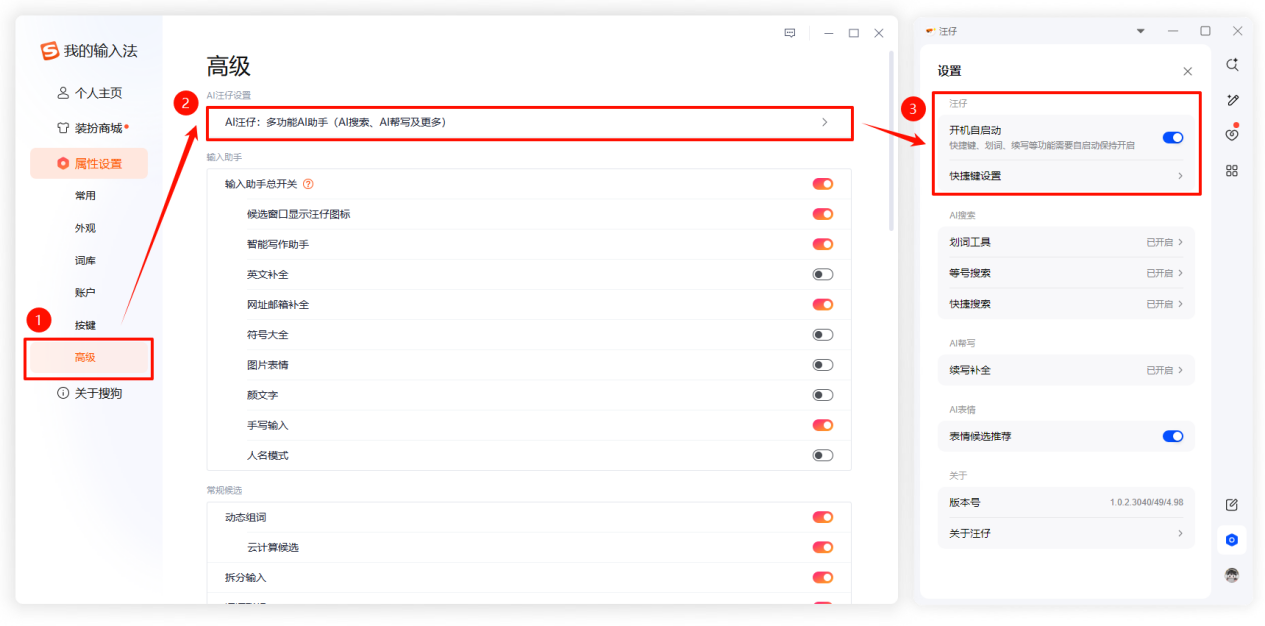Enable the 英文补全 toggle

tap(822, 274)
